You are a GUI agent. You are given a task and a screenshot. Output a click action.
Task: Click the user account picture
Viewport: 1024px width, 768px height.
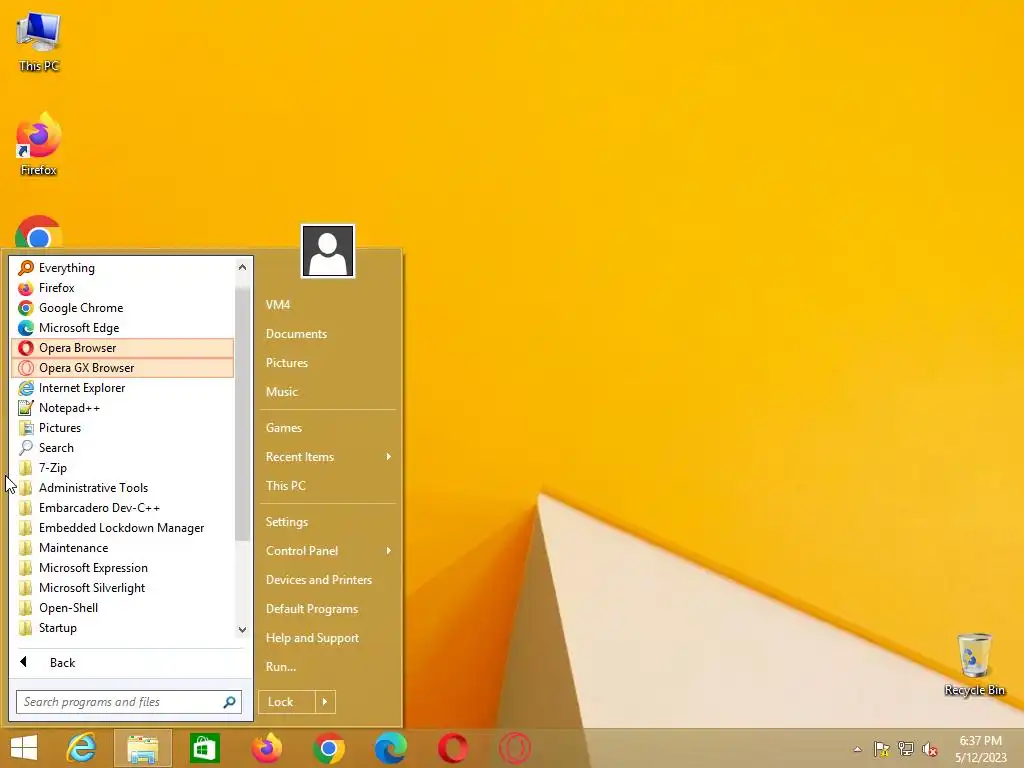click(328, 251)
